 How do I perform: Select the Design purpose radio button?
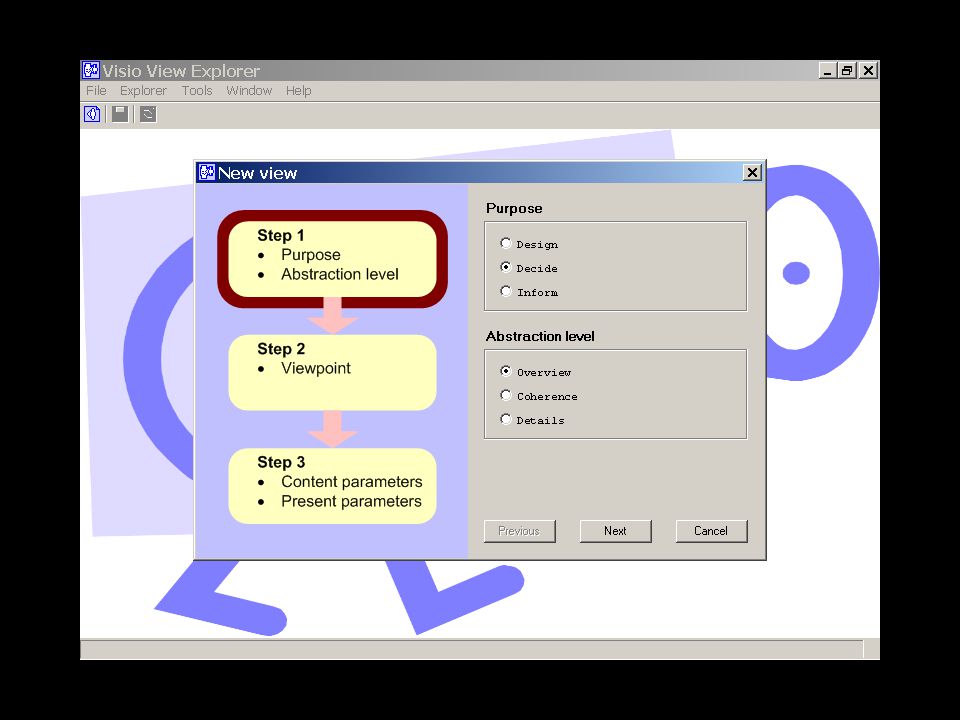(x=506, y=243)
